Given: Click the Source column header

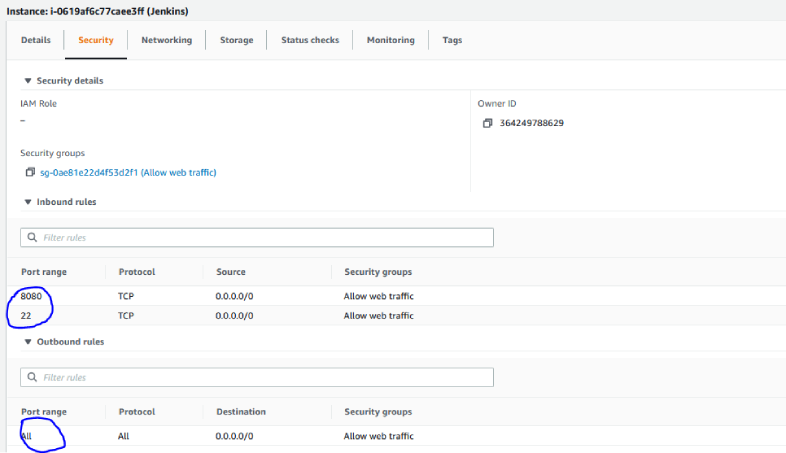Looking at the screenshot, I should tap(231, 272).
